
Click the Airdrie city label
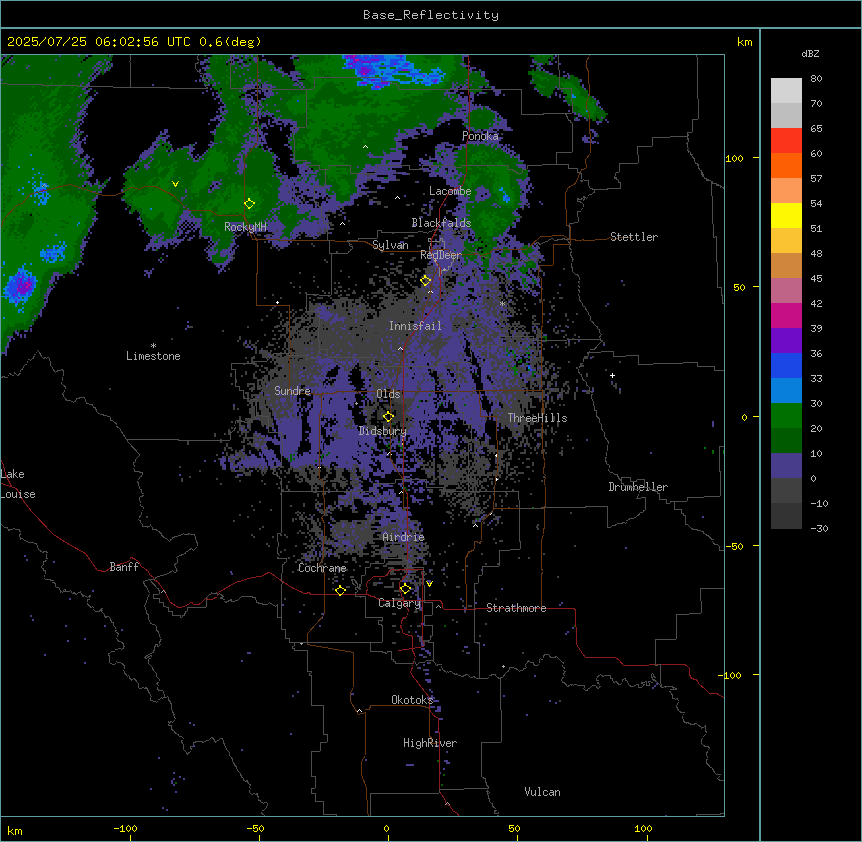pos(403,537)
